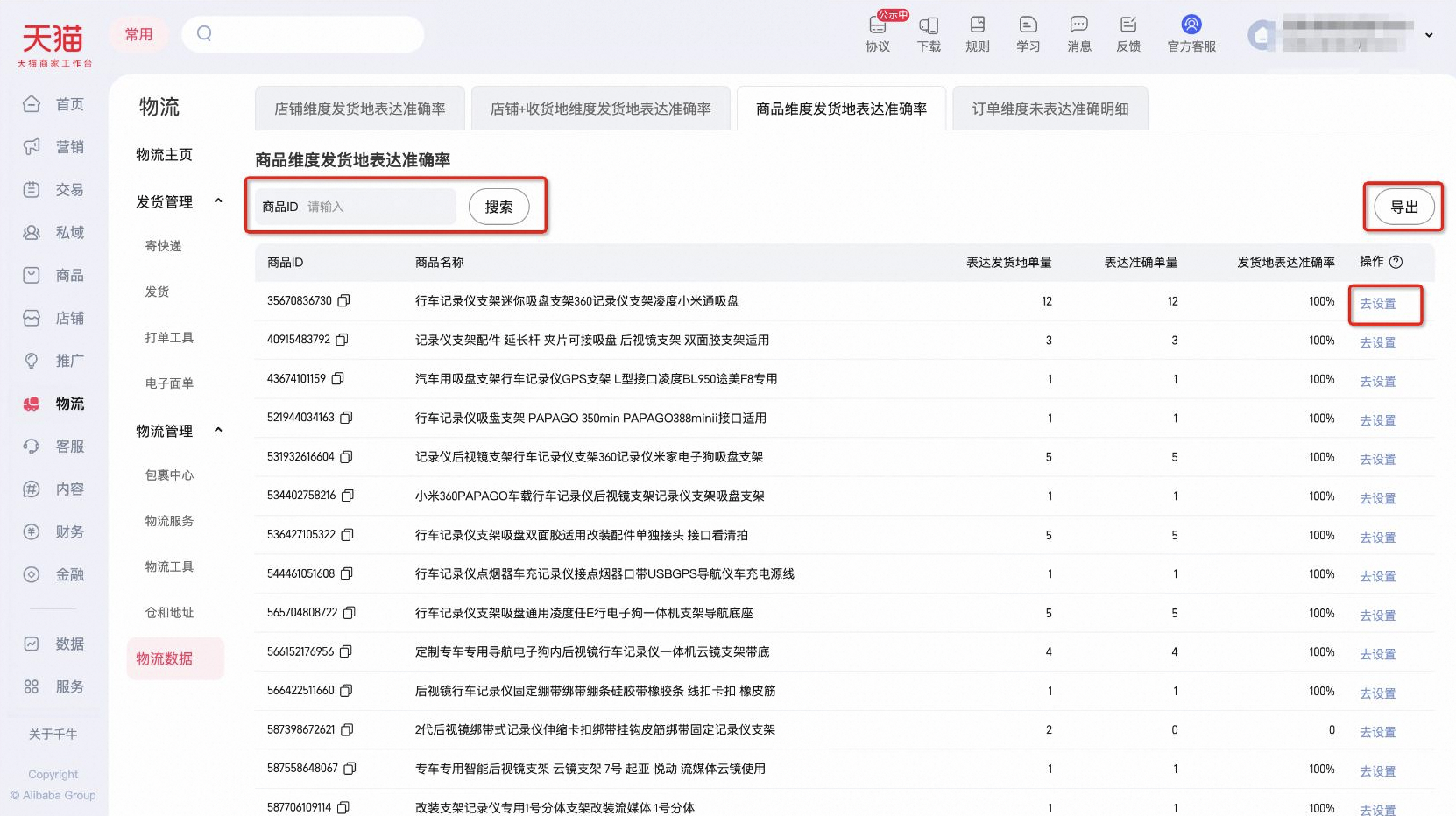Open 私域 in the sidebar

pyautogui.click(x=54, y=233)
